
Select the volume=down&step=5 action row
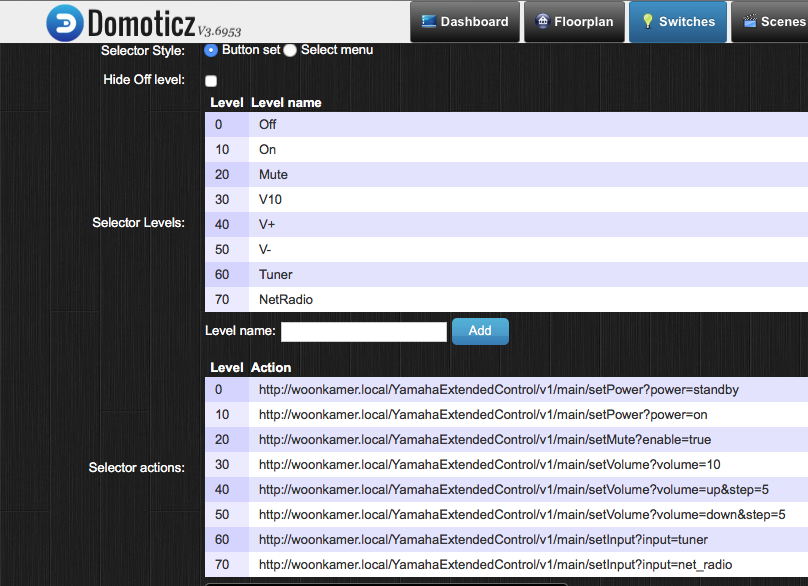click(x=507, y=514)
